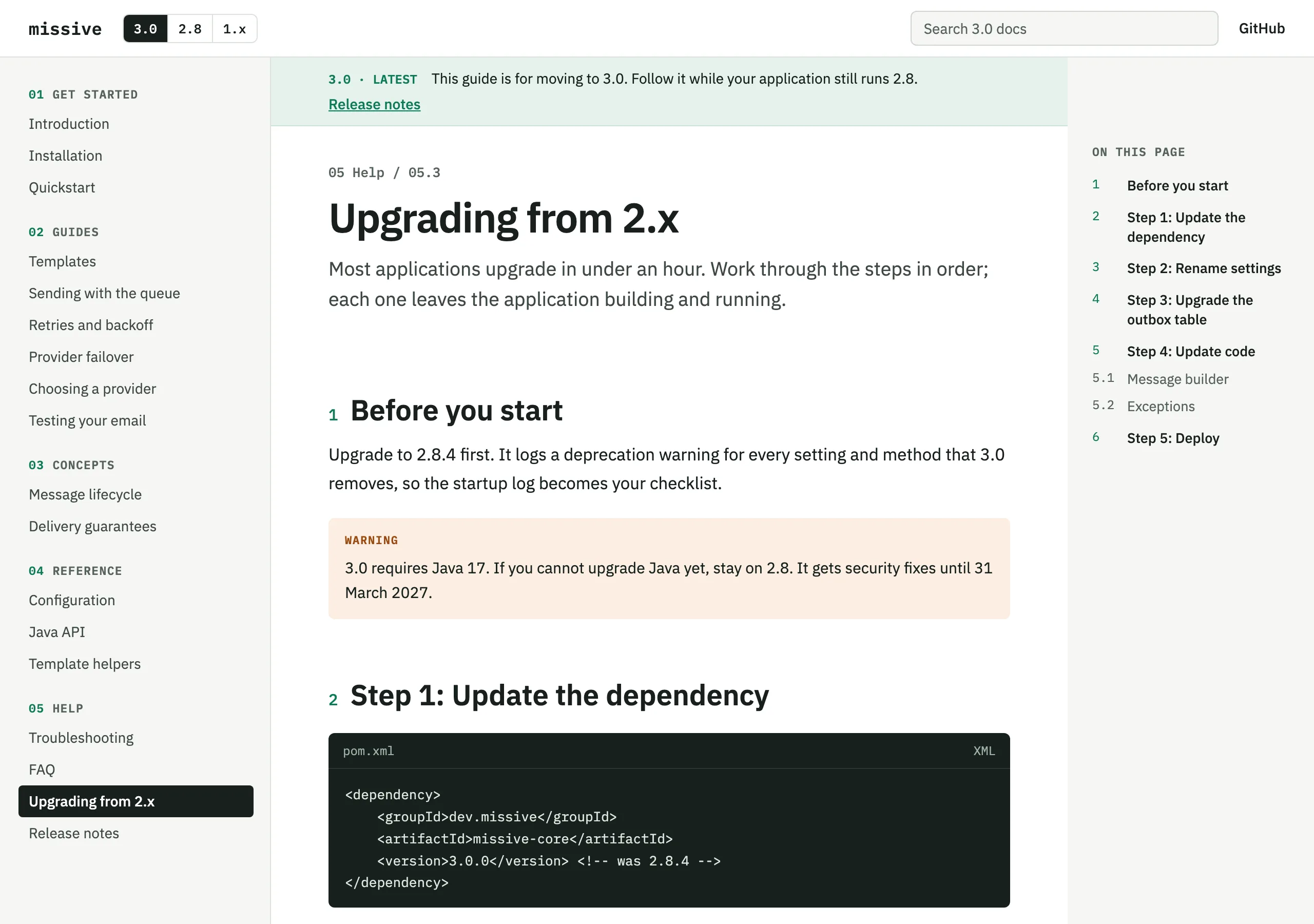
Task: Jump to Step 4: Update code
Action: [1191, 352]
